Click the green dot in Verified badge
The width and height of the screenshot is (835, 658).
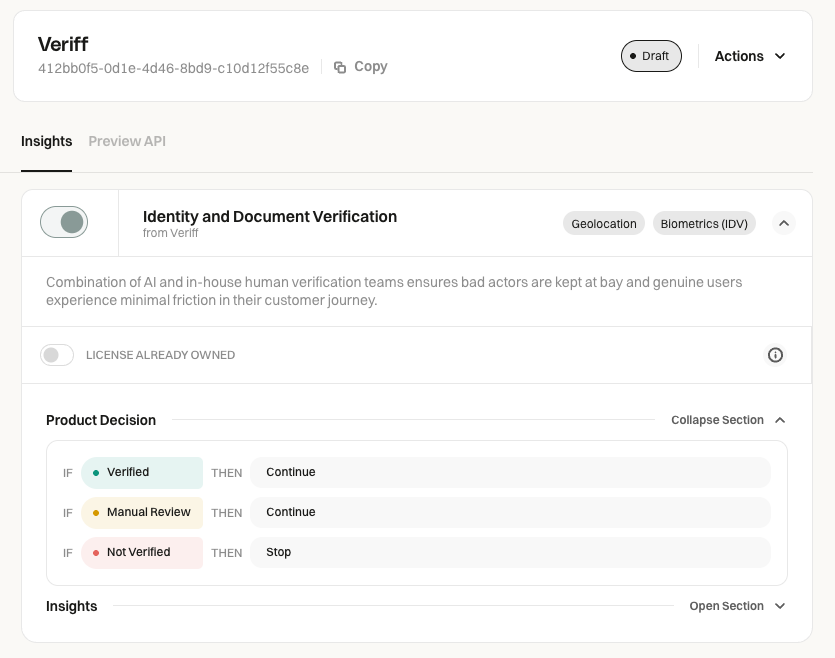pyautogui.click(x=96, y=473)
